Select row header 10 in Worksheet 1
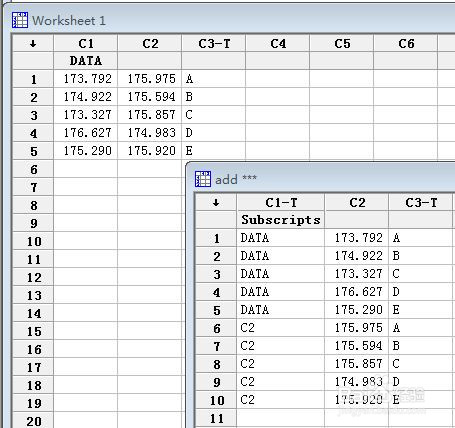Screen dimensions: 455x428 pos(33,241)
